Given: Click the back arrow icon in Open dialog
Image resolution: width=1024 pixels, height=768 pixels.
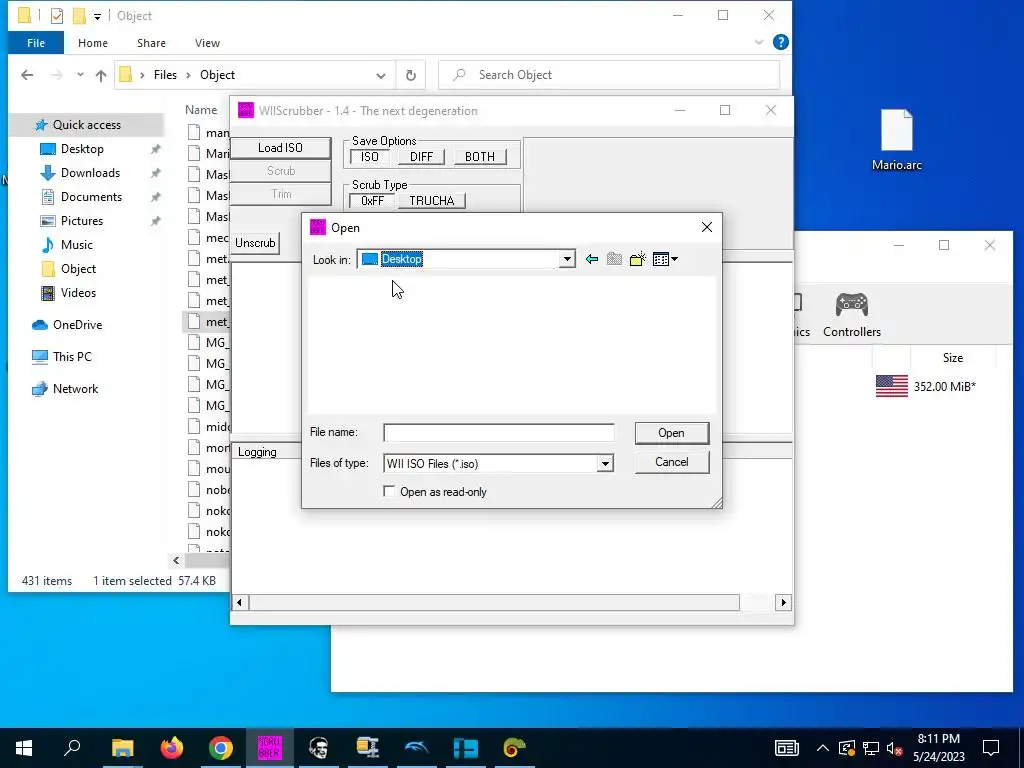Looking at the screenshot, I should coord(592,259).
